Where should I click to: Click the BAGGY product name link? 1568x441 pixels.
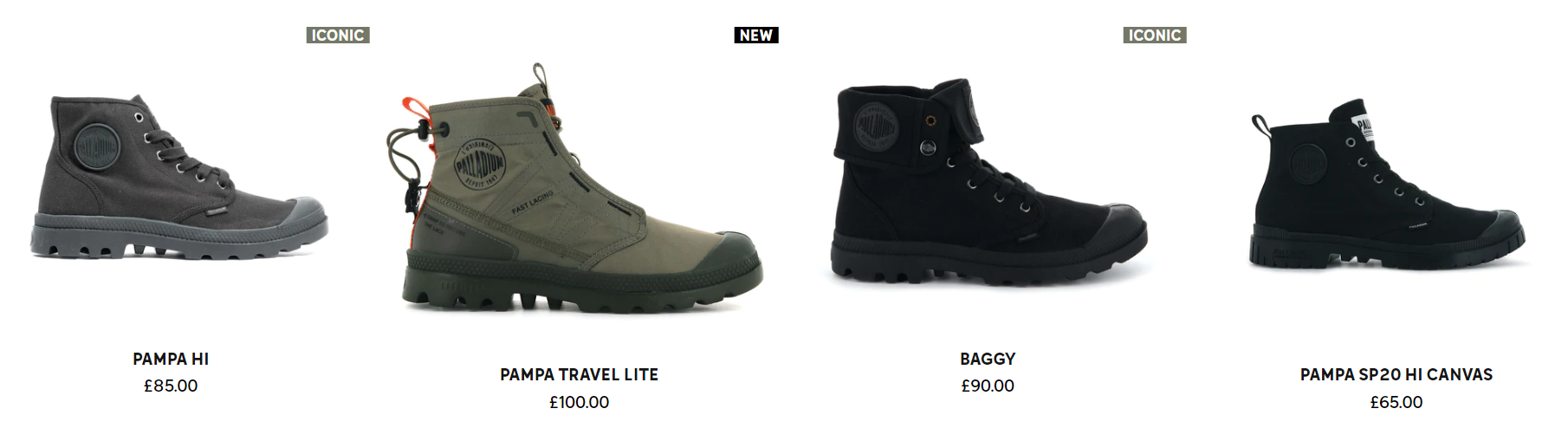[x=988, y=359]
